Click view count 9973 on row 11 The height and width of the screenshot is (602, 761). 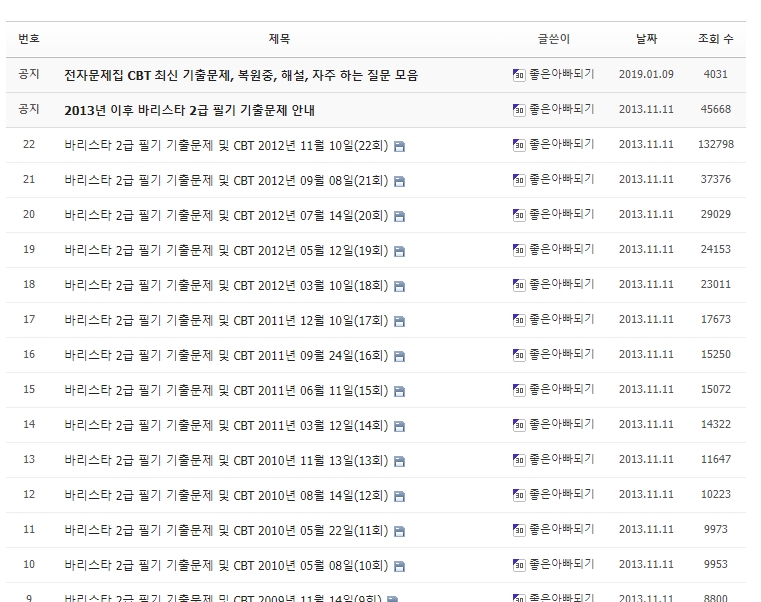(716, 529)
